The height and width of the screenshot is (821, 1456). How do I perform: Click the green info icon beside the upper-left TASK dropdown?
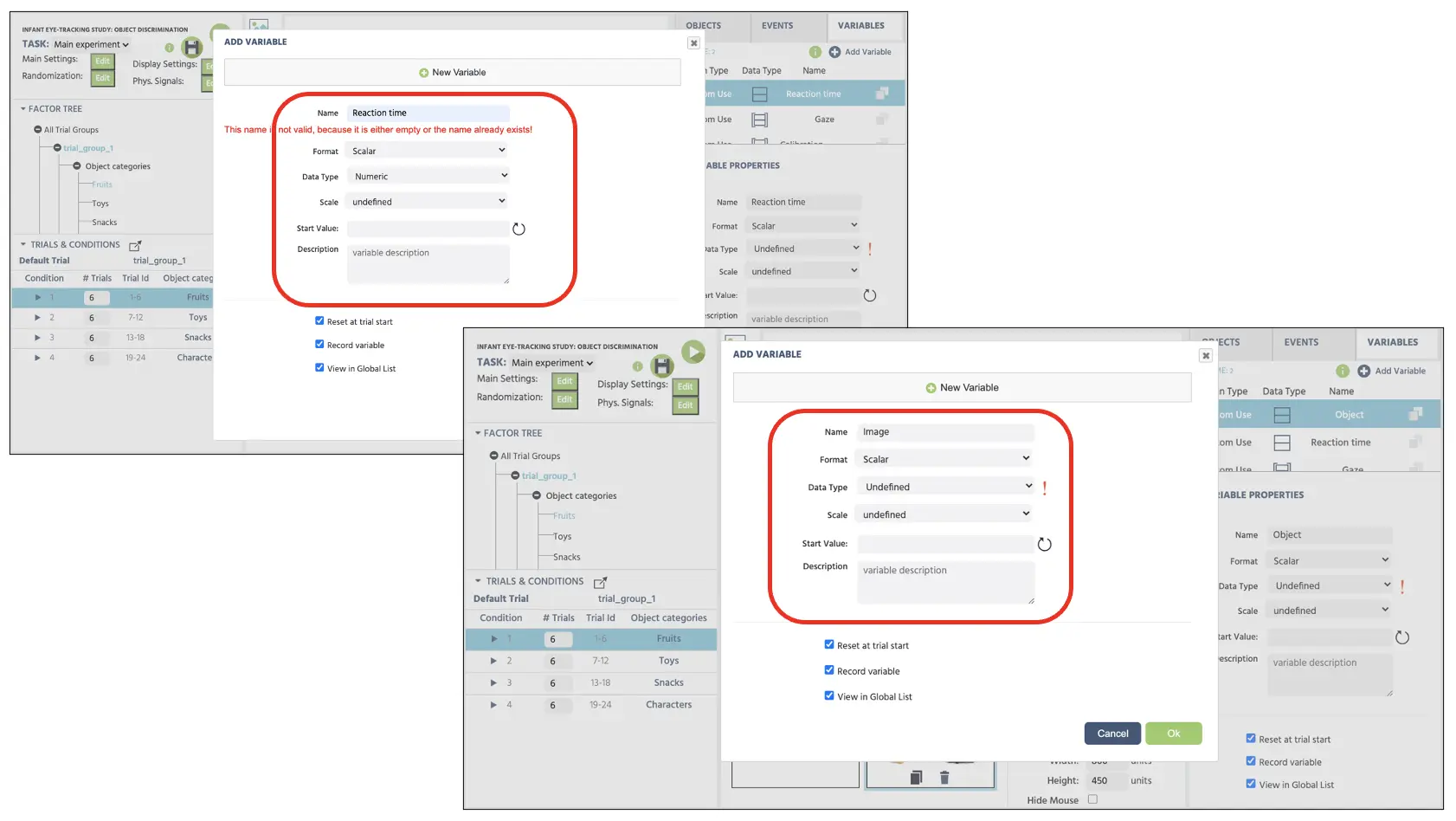click(170, 48)
